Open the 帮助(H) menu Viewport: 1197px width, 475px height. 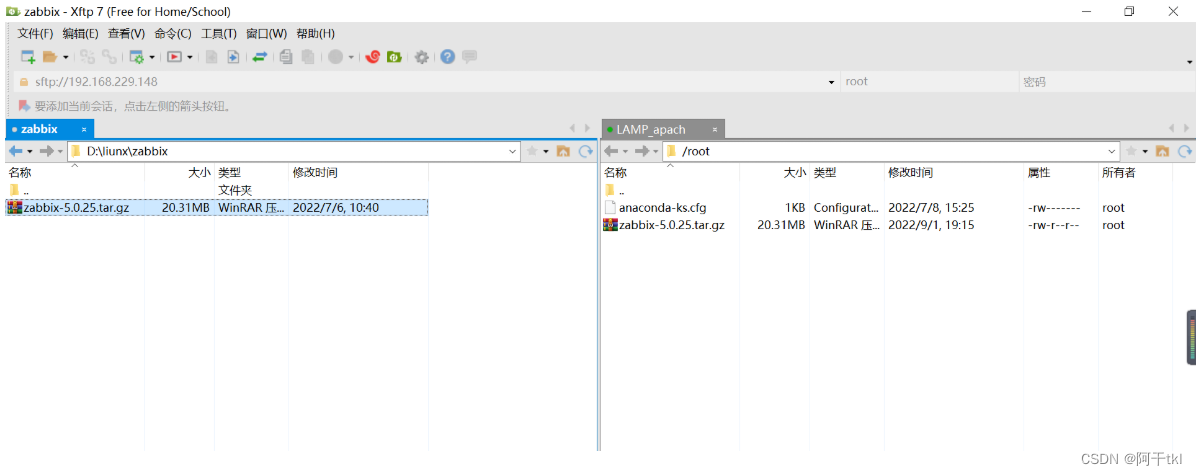click(x=315, y=34)
